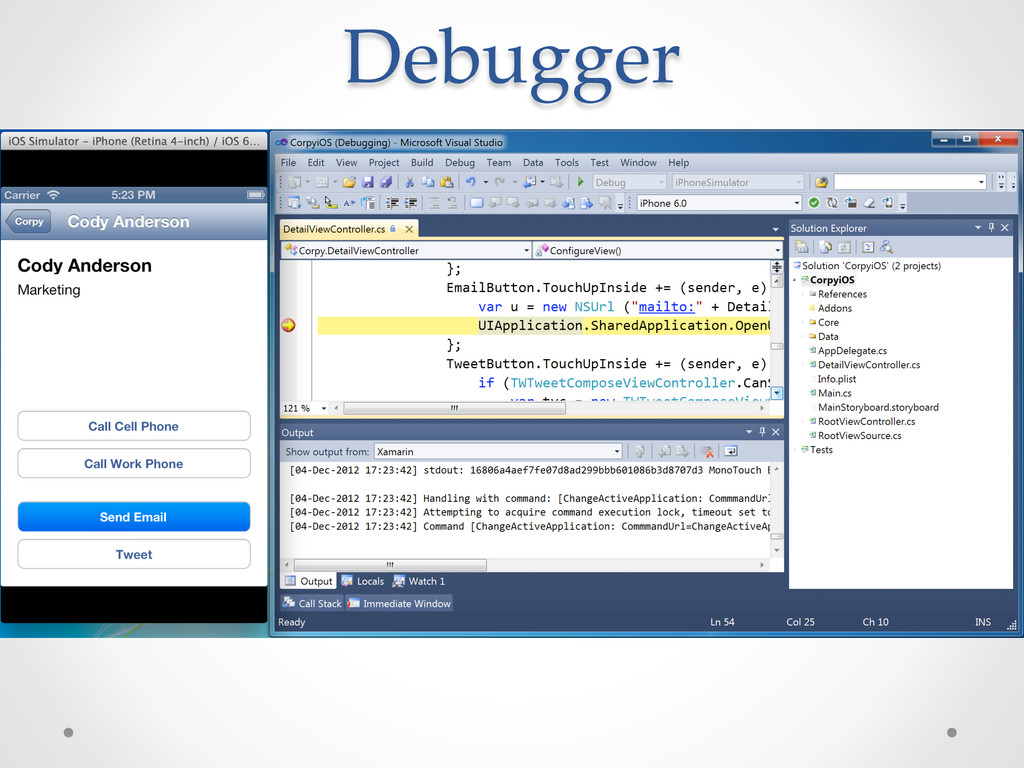Open the Call Stack tab
The width and height of the screenshot is (1024, 768).
(312, 603)
